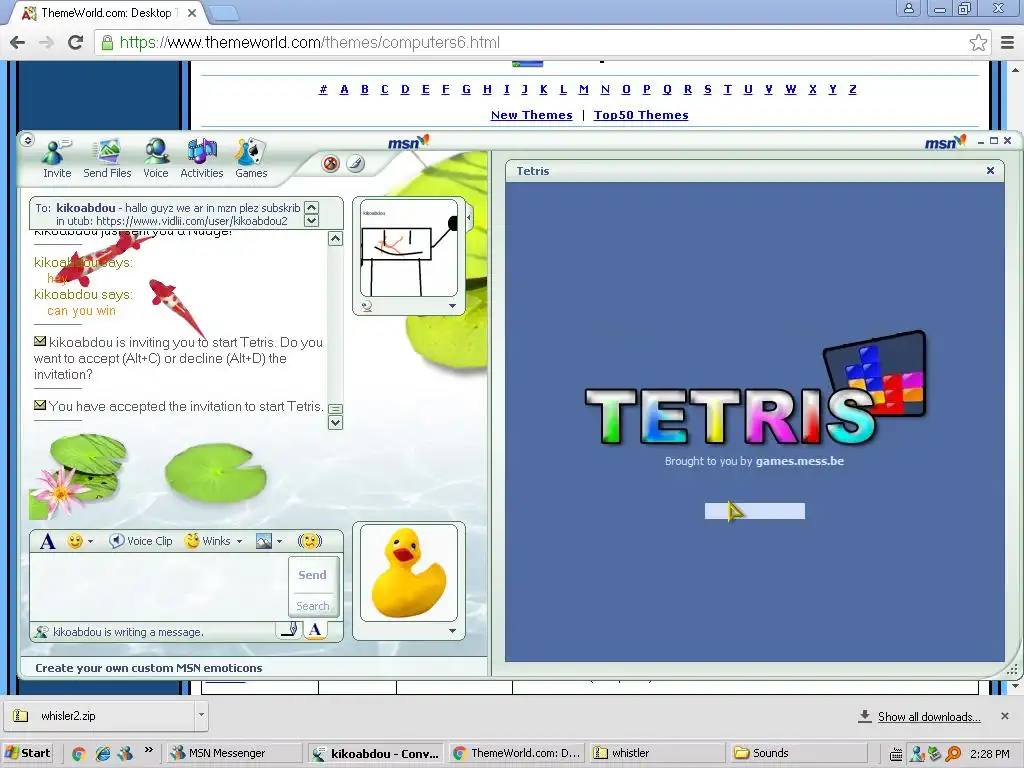Reload the ThemeWorld page
1024x768 pixels.
(x=76, y=42)
